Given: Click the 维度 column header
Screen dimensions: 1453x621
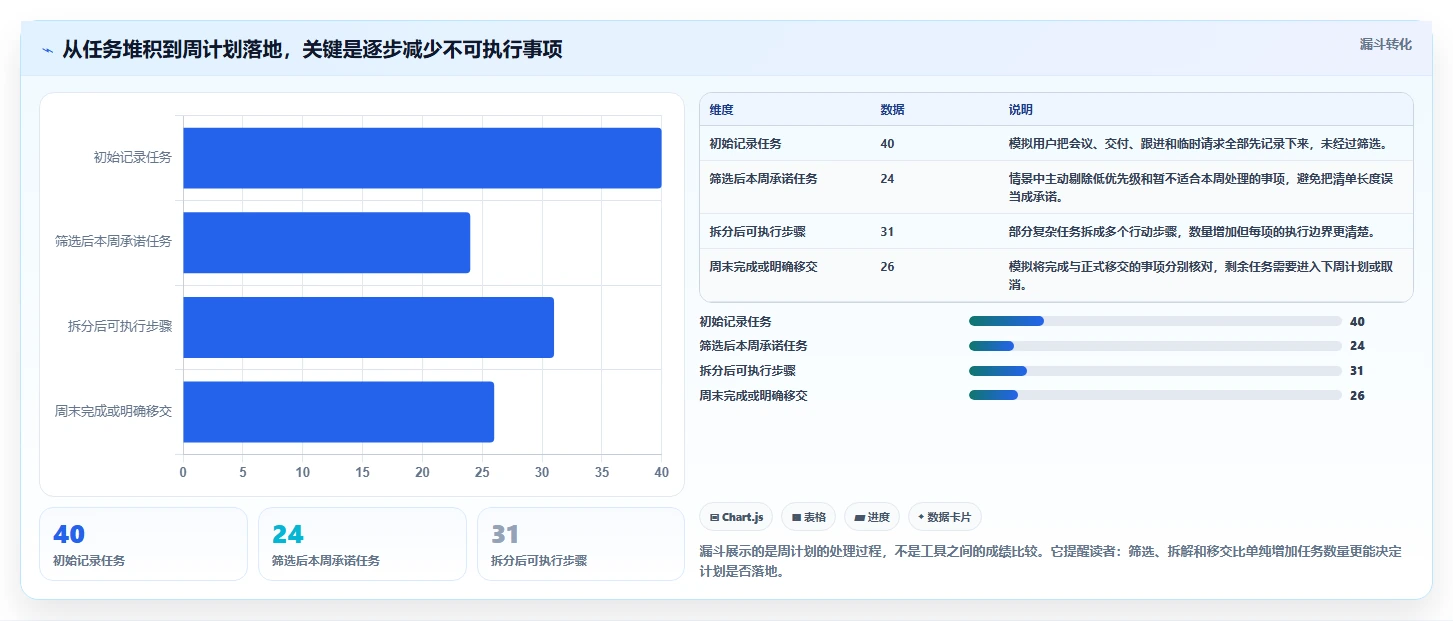Looking at the screenshot, I should [722, 110].
